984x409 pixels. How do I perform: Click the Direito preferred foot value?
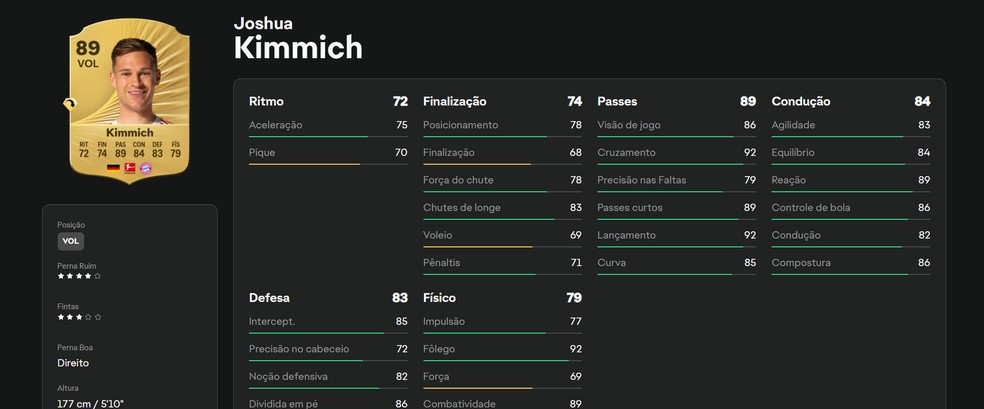[74, 363]
